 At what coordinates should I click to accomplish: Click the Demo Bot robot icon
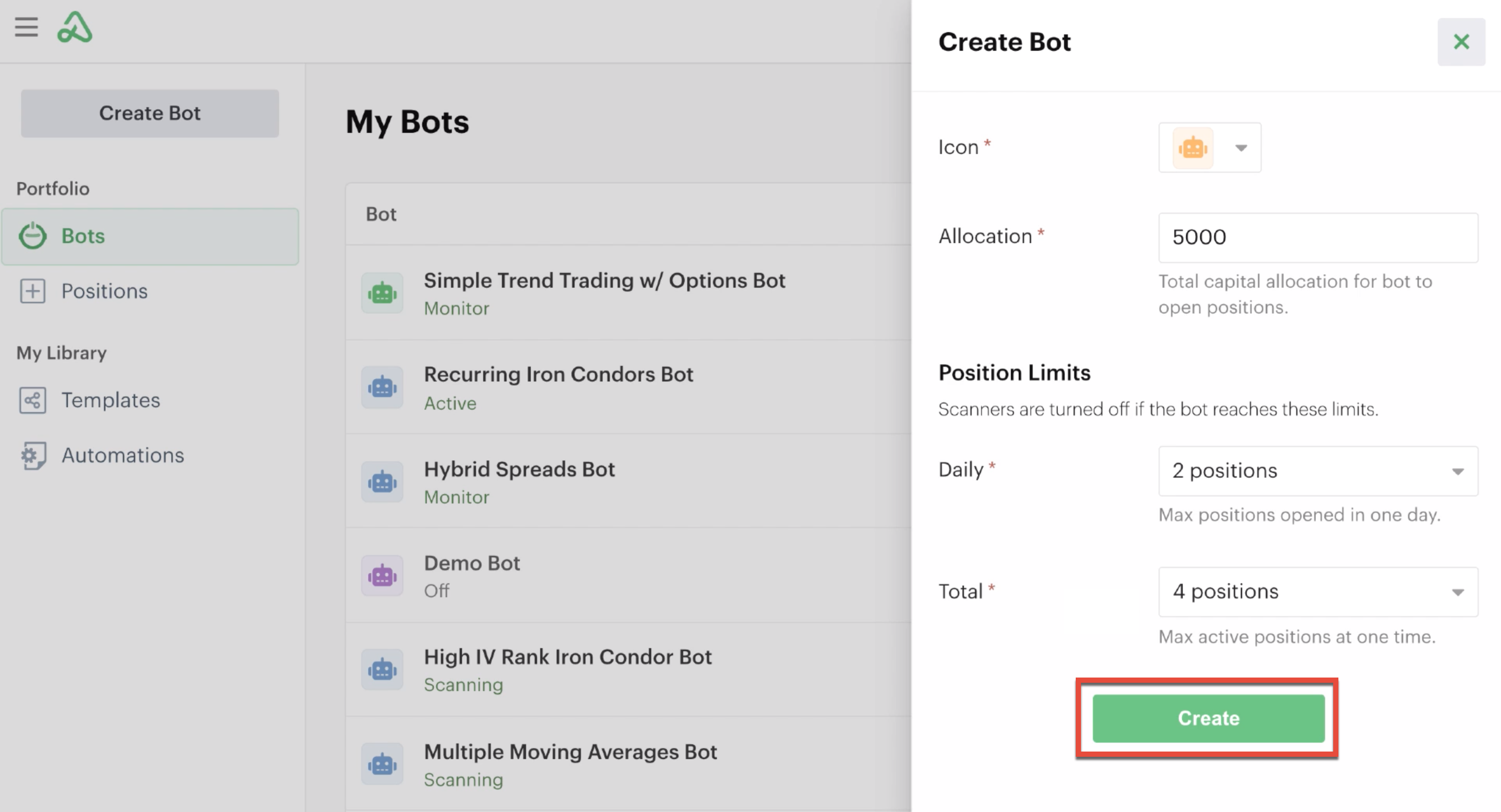pyautogui.click(x=382, y=575)
